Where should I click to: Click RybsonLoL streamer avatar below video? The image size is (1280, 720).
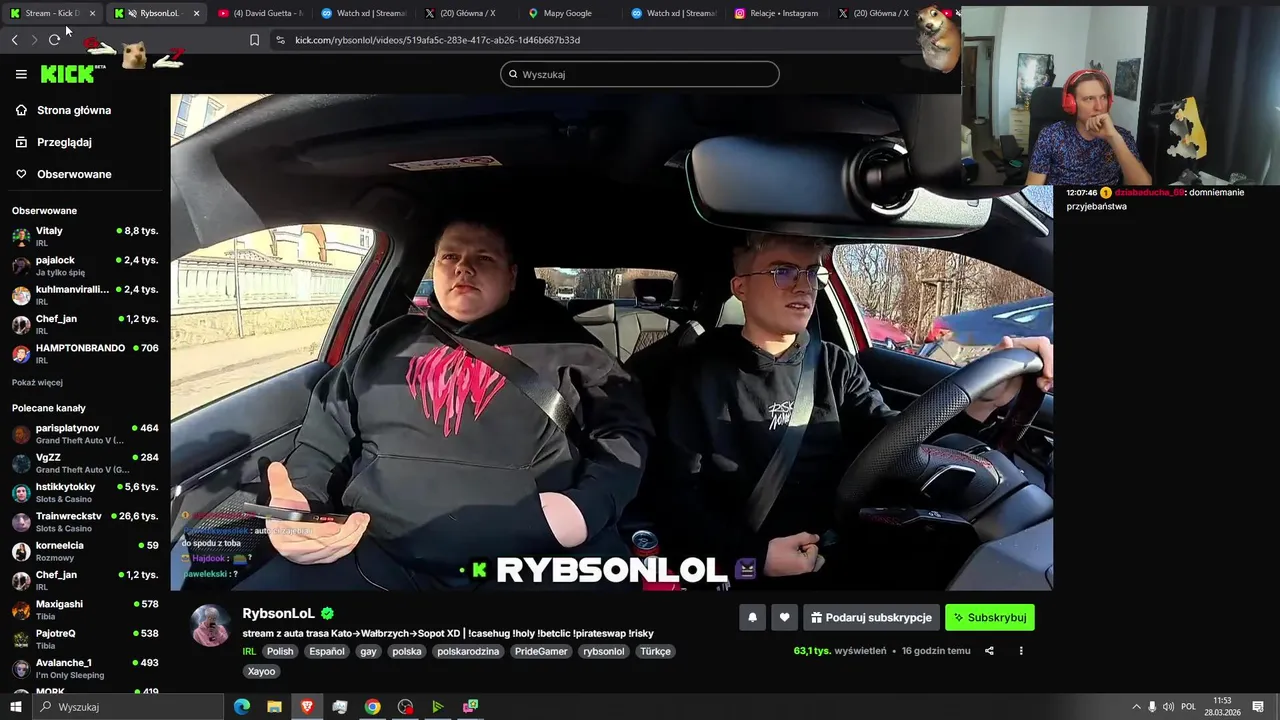click(210, 626)
